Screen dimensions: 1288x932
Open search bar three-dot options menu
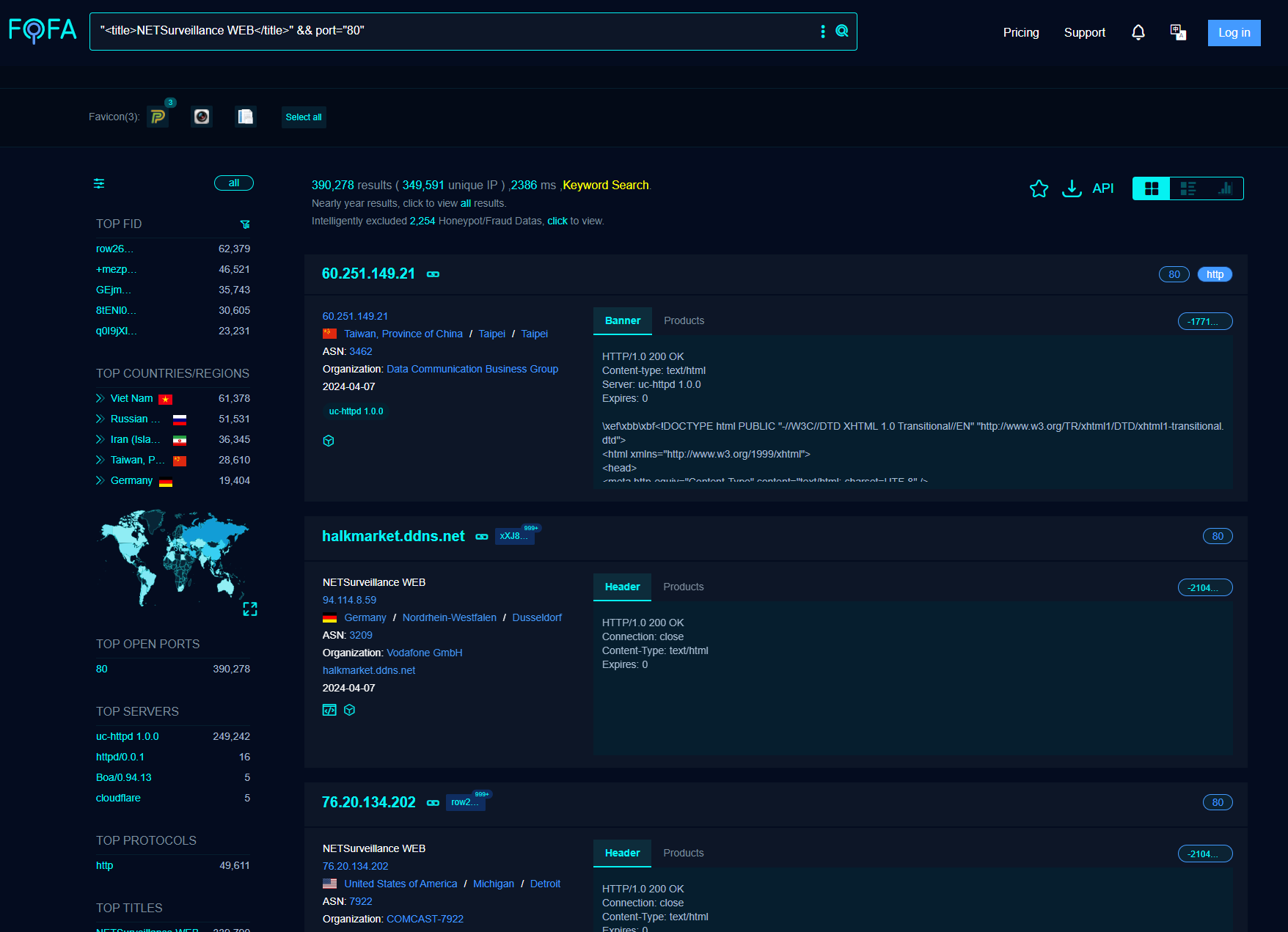[x=822, y=31]
